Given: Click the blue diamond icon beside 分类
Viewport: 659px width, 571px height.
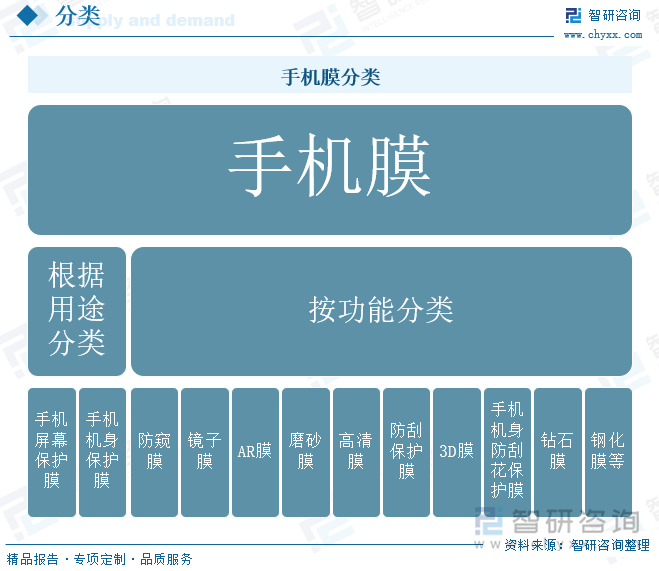Looking at the screenshot, I should click(28, 16).
